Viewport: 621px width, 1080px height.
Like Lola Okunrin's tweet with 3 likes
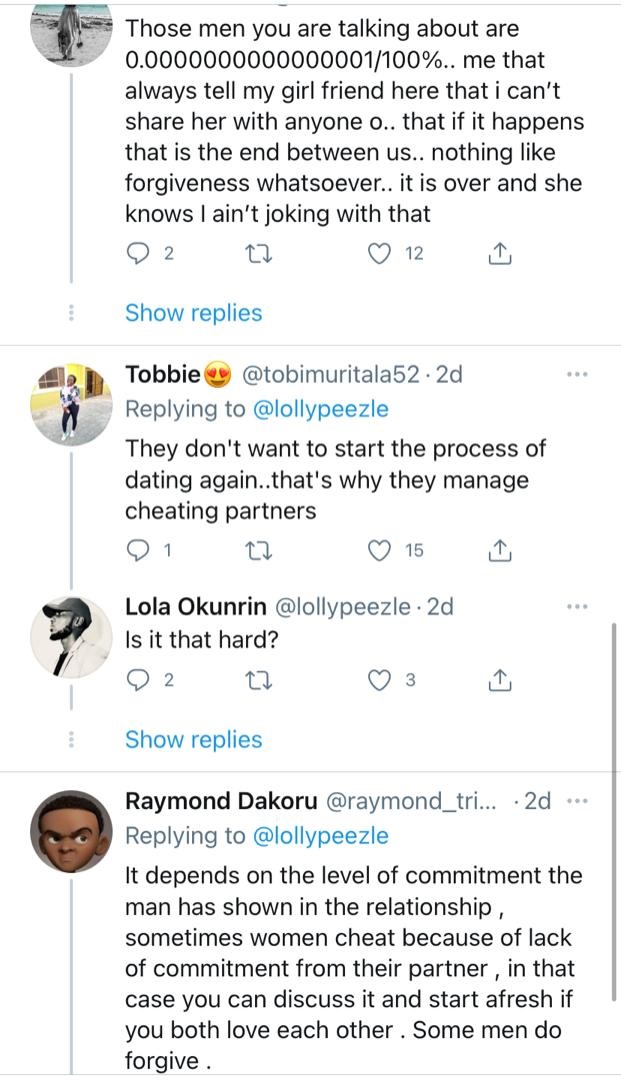tap(379, 681)
